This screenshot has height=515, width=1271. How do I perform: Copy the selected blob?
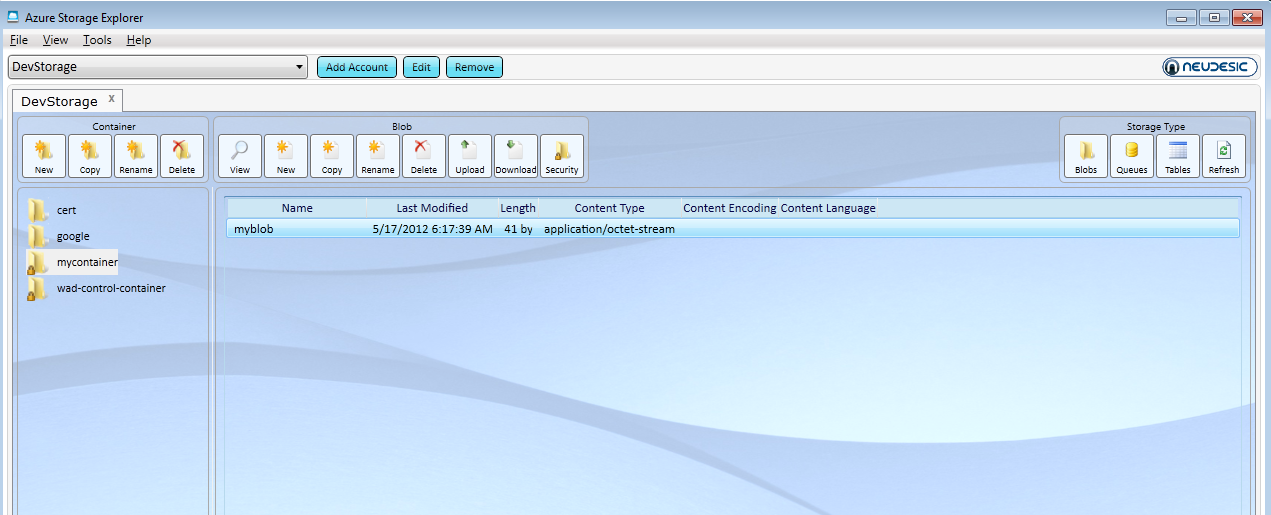click(332, 156)
